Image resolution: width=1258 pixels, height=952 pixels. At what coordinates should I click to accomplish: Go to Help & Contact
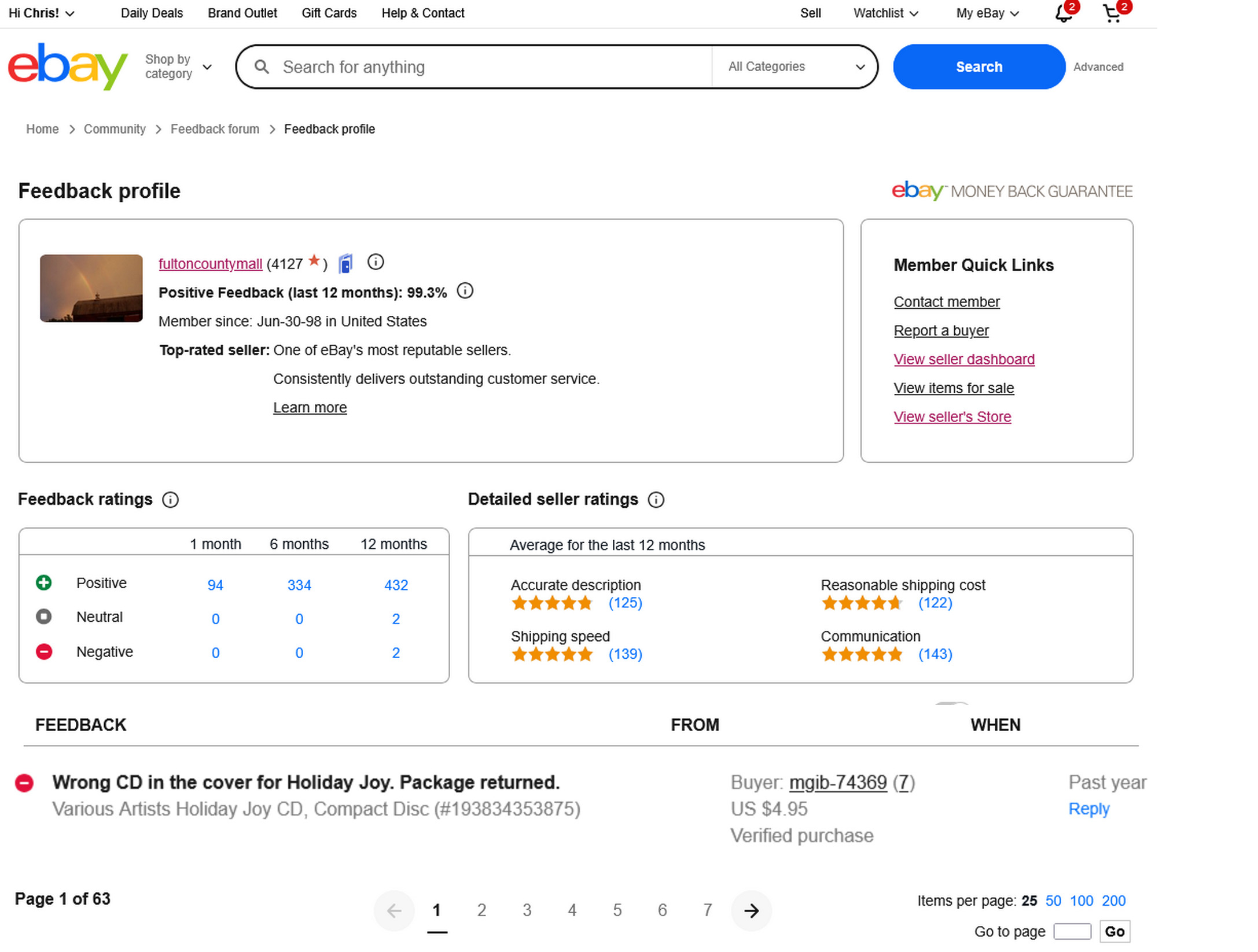coord(422,13)
